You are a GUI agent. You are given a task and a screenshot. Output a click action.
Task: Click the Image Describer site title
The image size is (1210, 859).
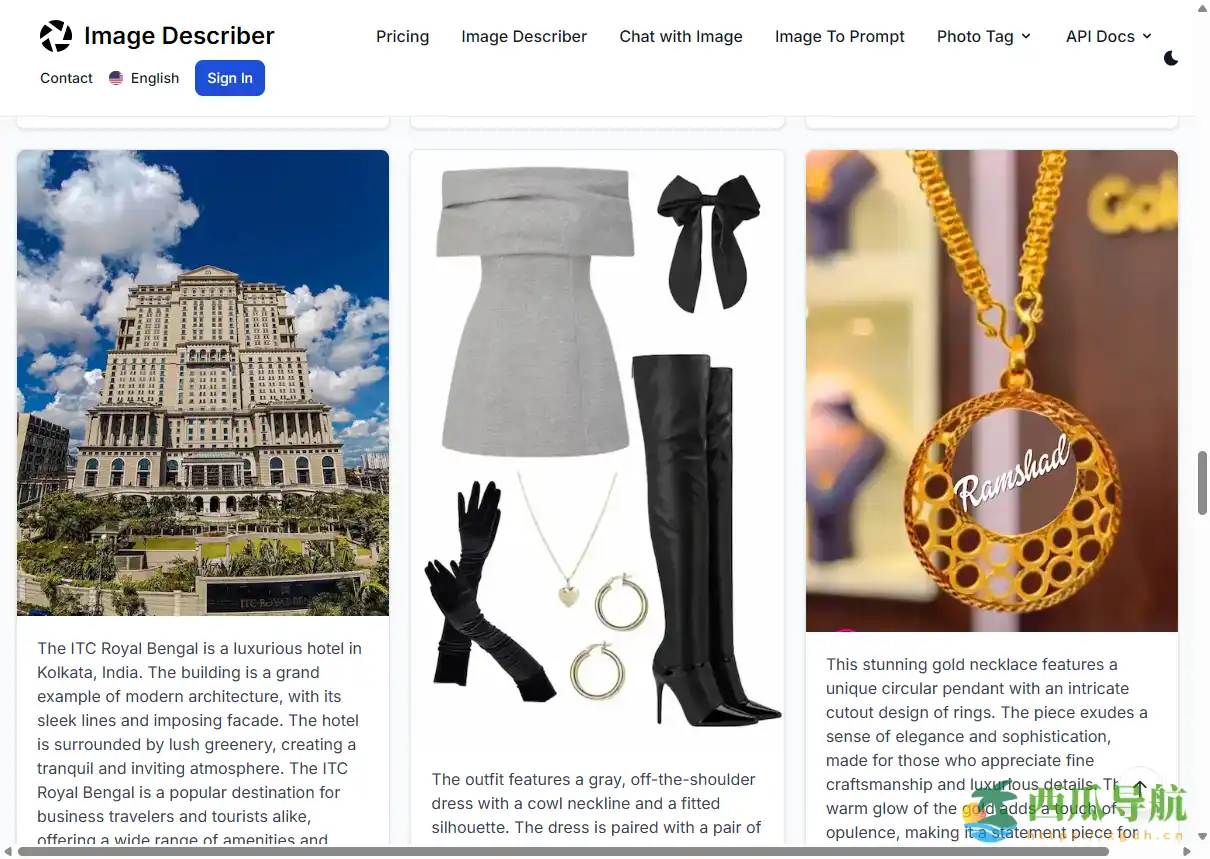[179, 36]
